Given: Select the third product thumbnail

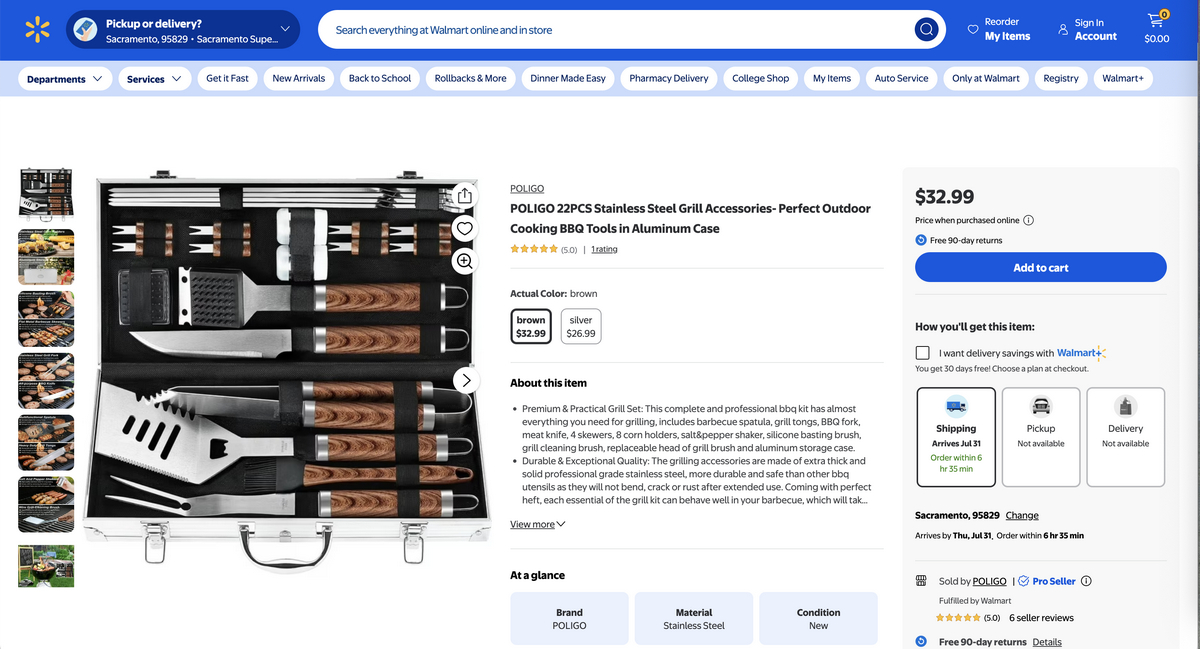Looking at the screenshot, I should point(46,318).
